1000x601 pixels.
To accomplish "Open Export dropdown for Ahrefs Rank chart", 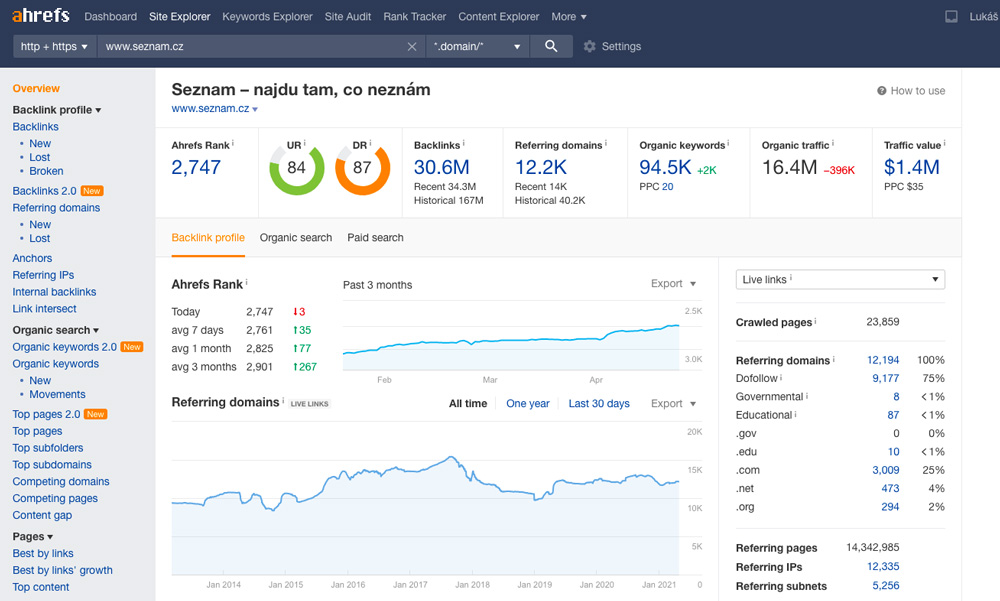I will 673,283.
